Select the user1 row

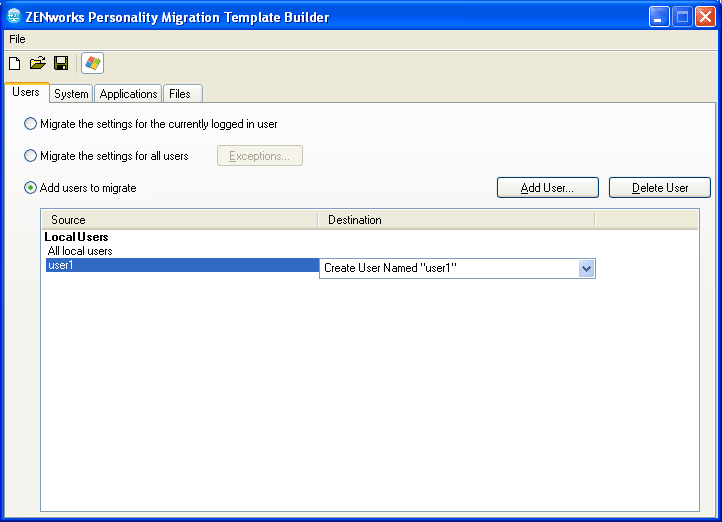[x=182, y=265]
